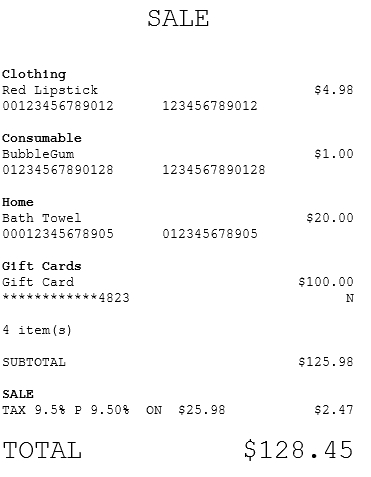Viewport: 371px width, 477px height.
Task: Click the Consumable category heading
Action: tap(42, 138)
